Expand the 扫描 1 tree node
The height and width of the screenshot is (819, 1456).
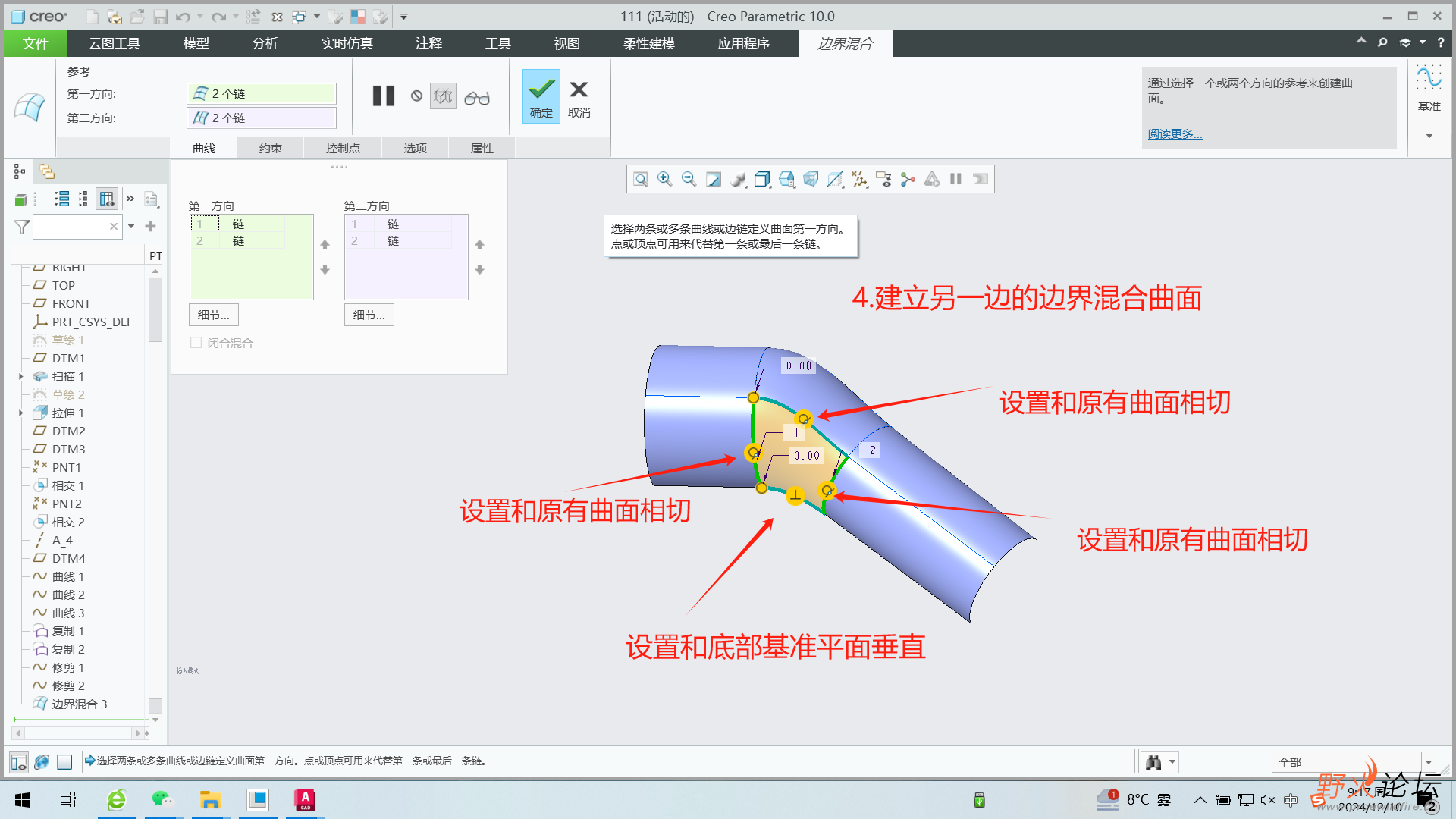(x=21, y=376)
